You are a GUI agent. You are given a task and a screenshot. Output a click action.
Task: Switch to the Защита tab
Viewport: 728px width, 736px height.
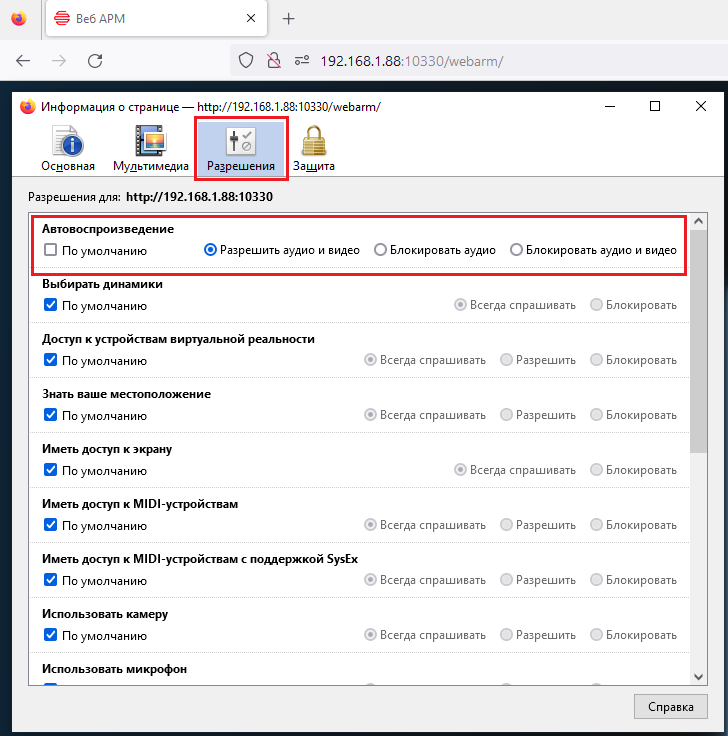coord(314,148)
